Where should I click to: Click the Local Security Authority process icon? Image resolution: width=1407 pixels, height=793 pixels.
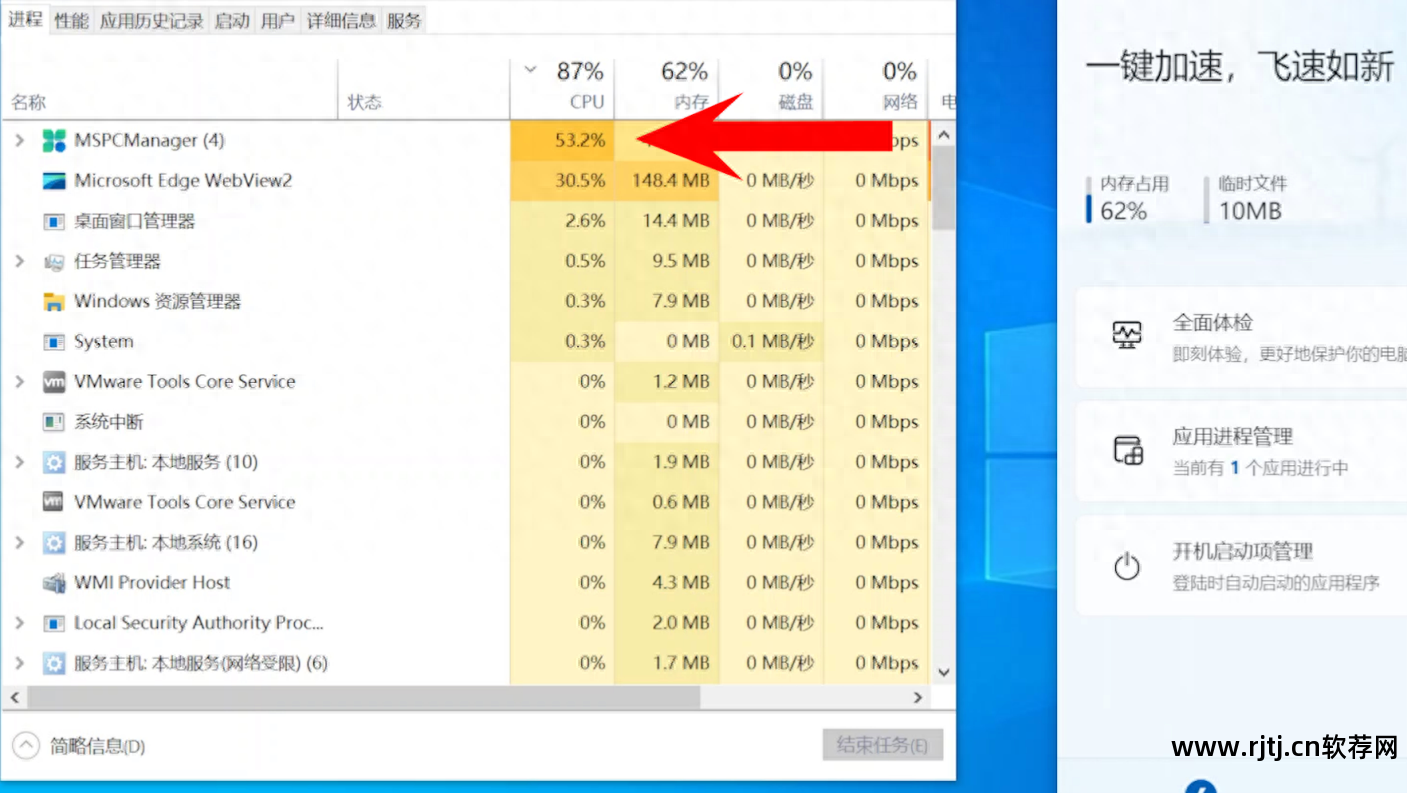pos(54,623)
